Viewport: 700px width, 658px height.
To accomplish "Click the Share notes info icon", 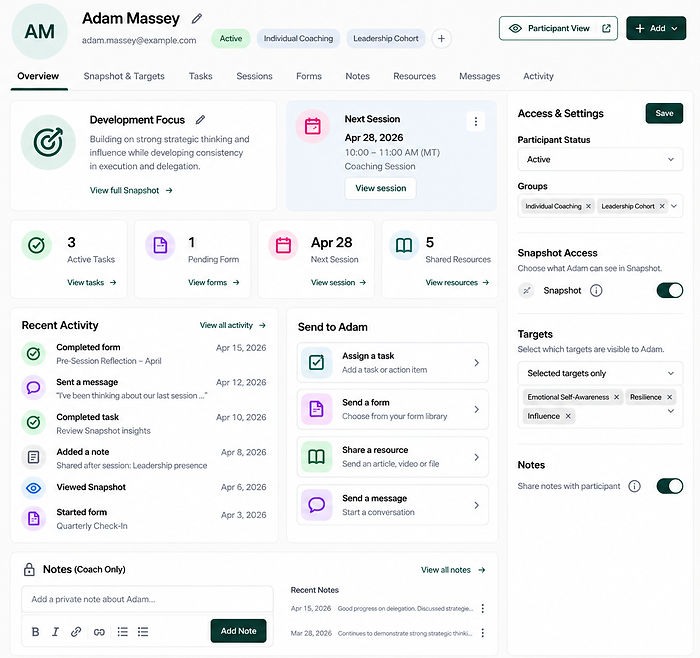I will (634, 486).
